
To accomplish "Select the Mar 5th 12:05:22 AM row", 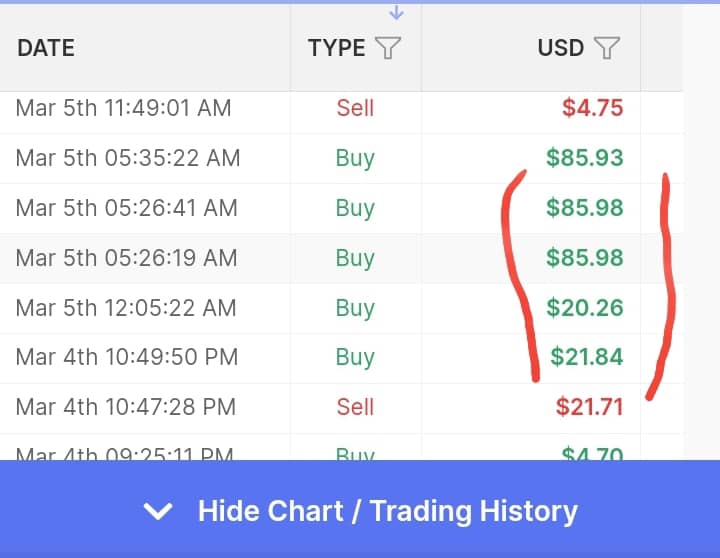I will point(341,308).
